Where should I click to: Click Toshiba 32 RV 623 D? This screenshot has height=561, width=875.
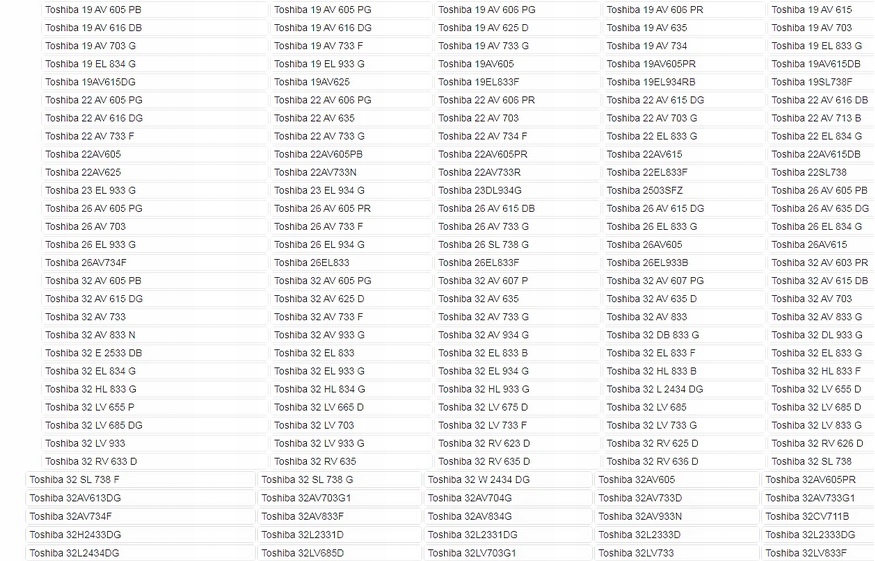484,443
